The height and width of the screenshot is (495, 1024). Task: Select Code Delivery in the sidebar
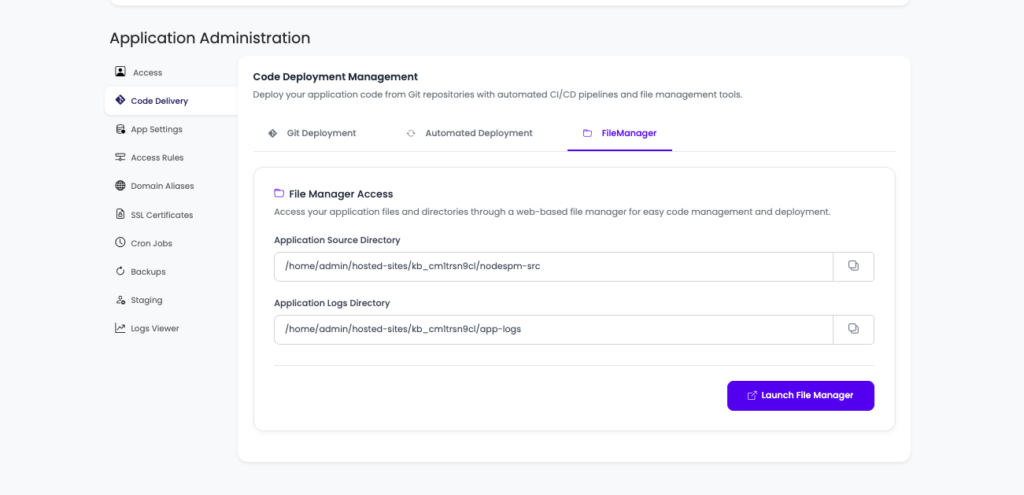[x=170, y=101]
